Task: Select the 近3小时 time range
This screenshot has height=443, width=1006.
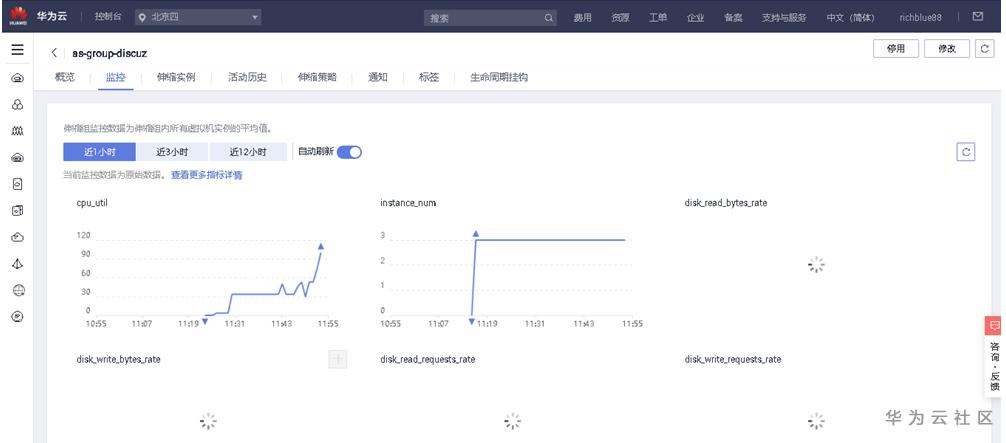Action: coord(172,152)
